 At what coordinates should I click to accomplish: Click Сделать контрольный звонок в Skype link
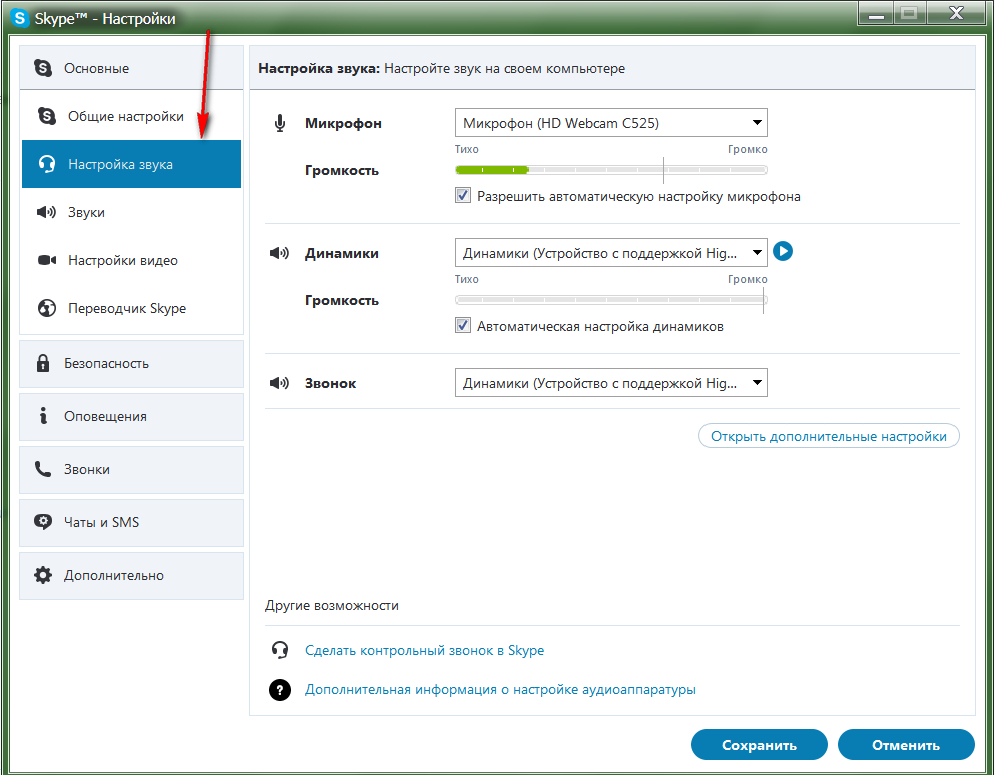pyautogui.click(x=425, y=651)
